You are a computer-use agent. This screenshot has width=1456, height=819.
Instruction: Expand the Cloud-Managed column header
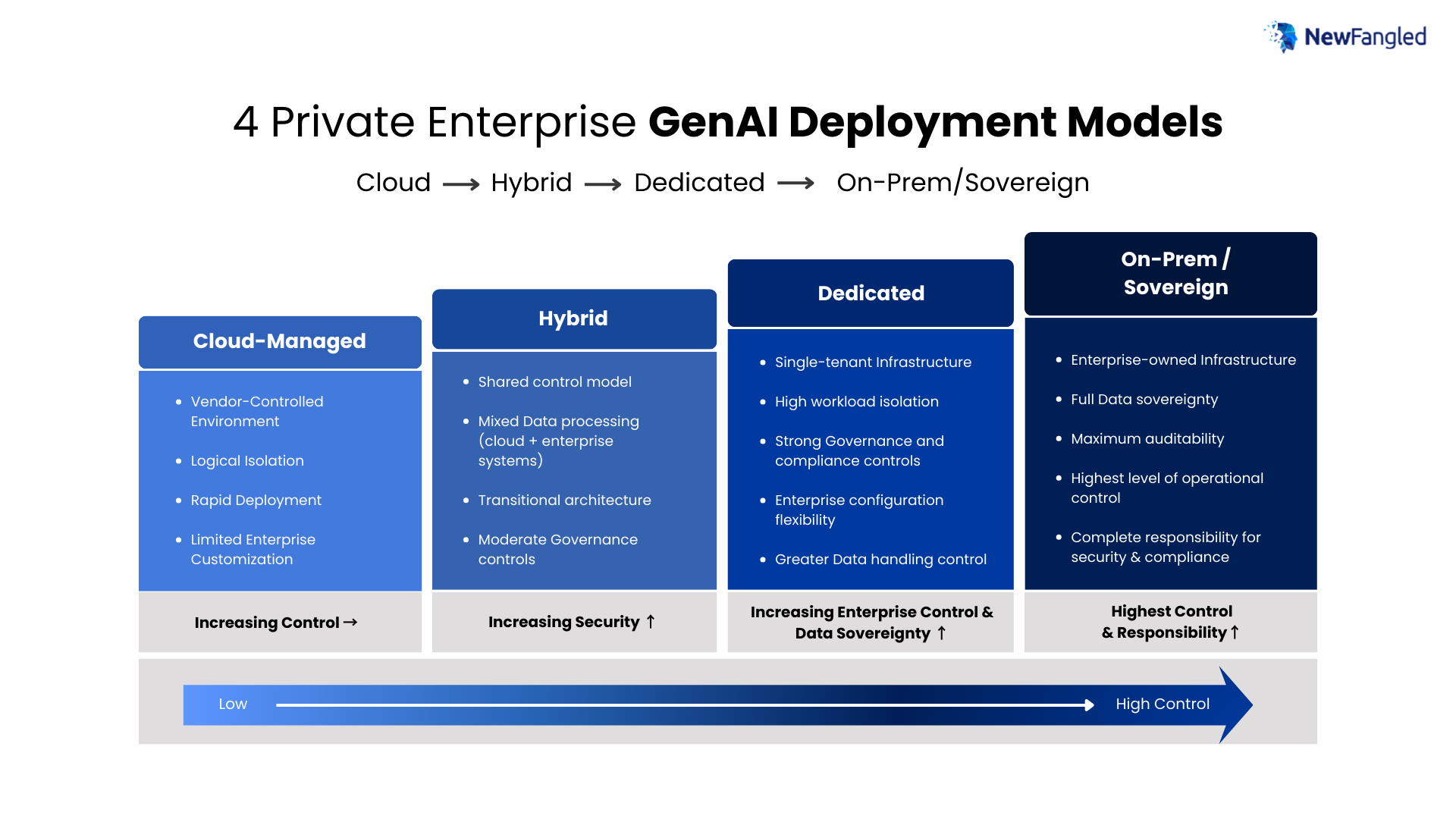(279, 342)
